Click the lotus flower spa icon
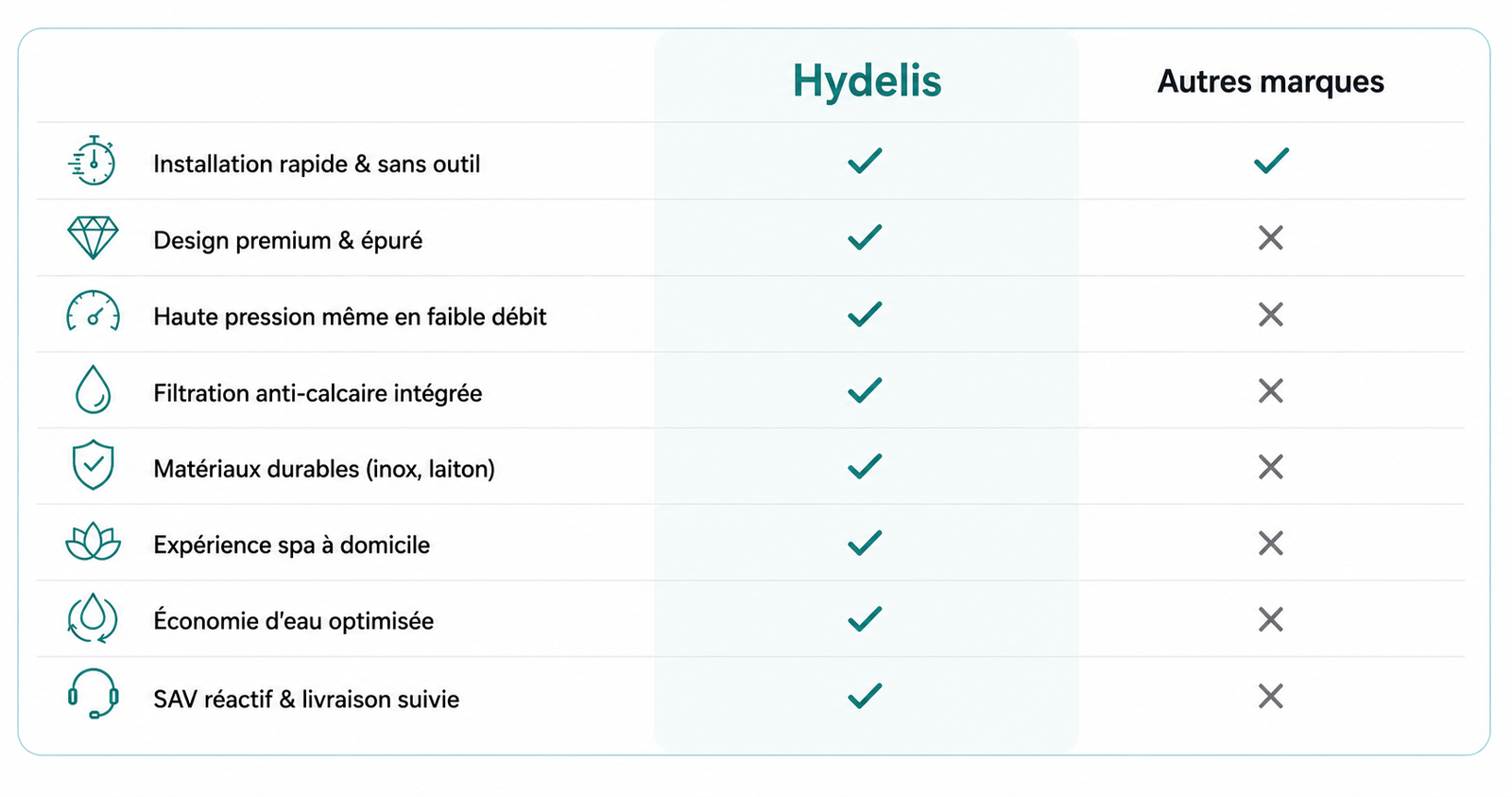Image resolution: width=1512 pixels, height=797 pixels. [x=93, y=542]
